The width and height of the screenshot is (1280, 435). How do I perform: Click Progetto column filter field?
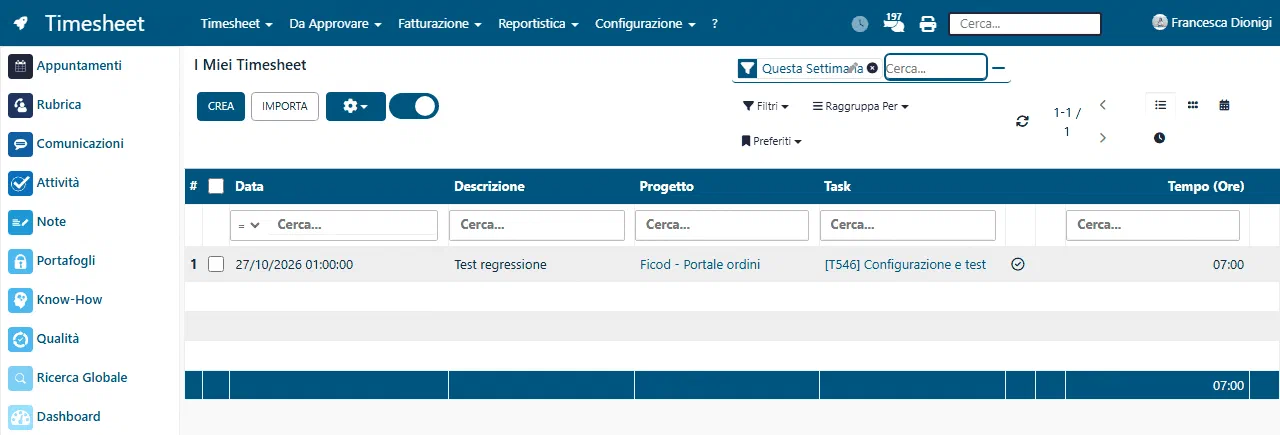click(722, 226)
